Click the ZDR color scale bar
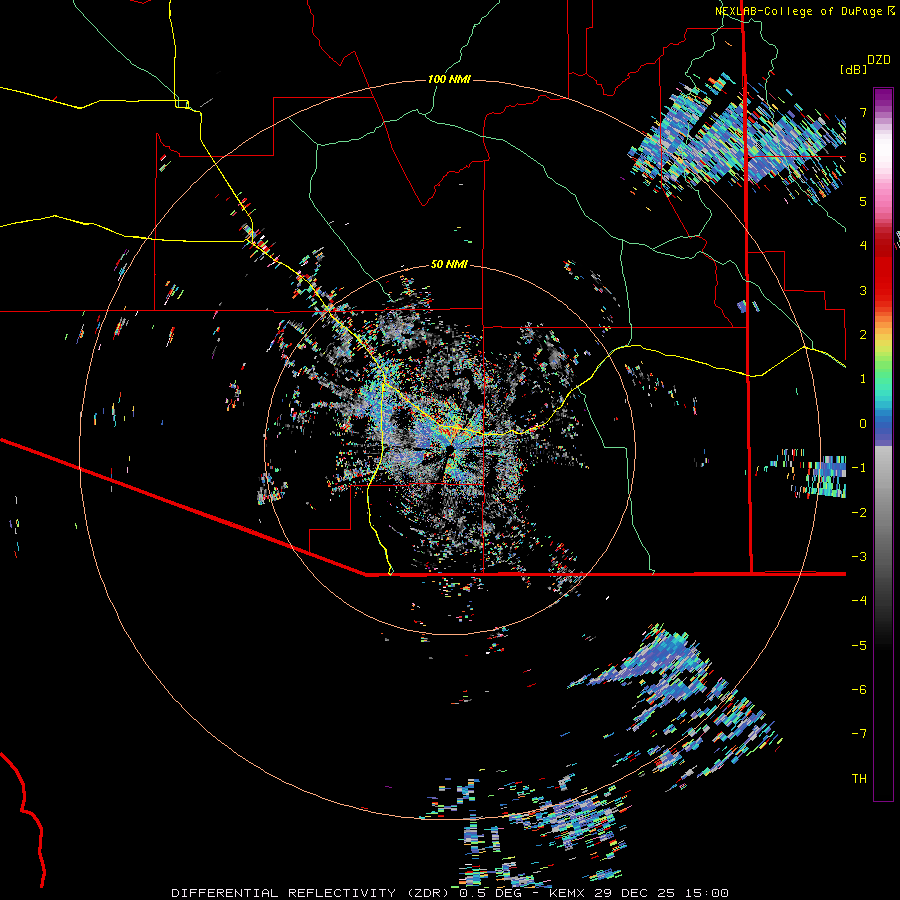This screenshot has width=900, height=900. 883,444
